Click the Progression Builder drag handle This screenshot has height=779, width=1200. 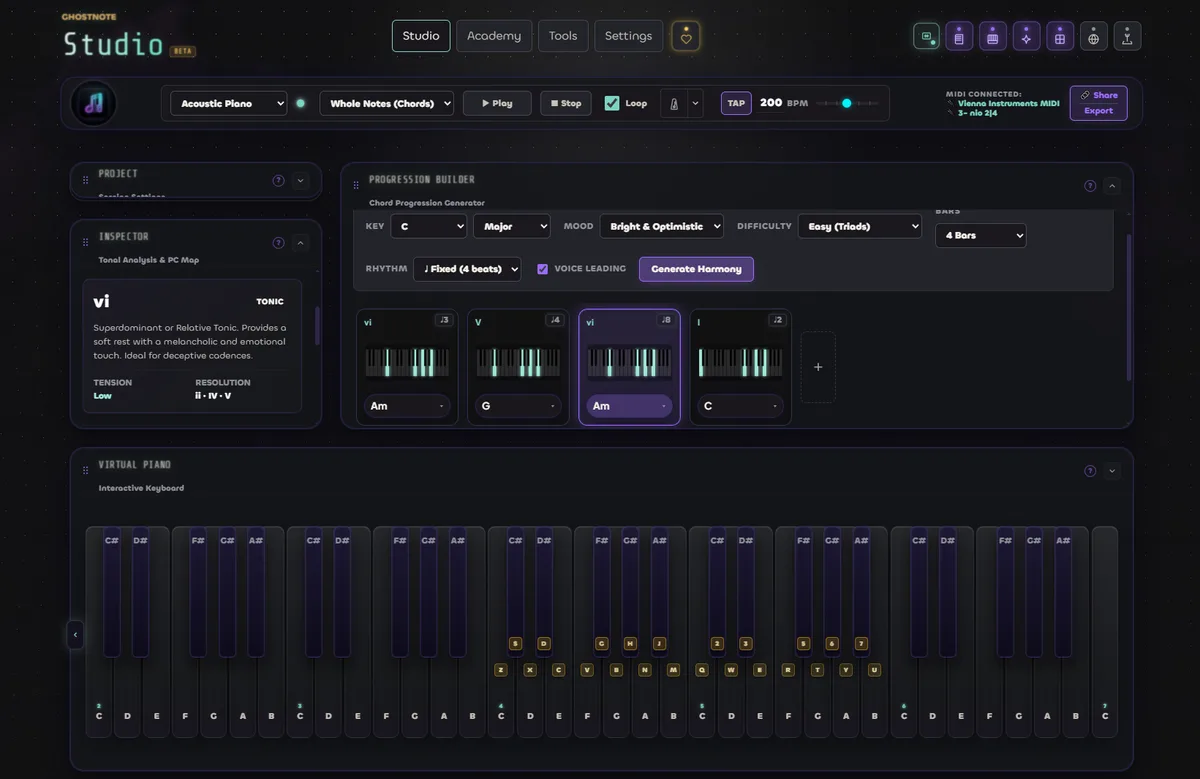point(355,185)
